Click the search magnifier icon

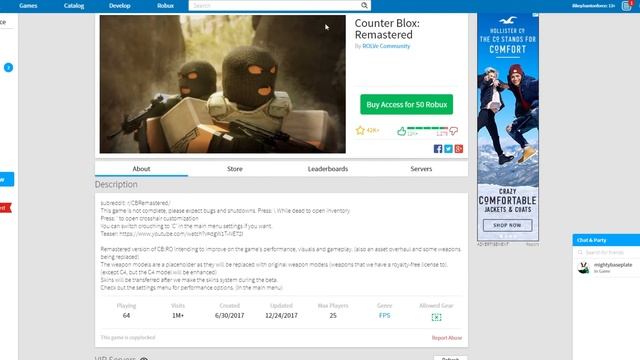pyautogui.click(x=364, y=5)
